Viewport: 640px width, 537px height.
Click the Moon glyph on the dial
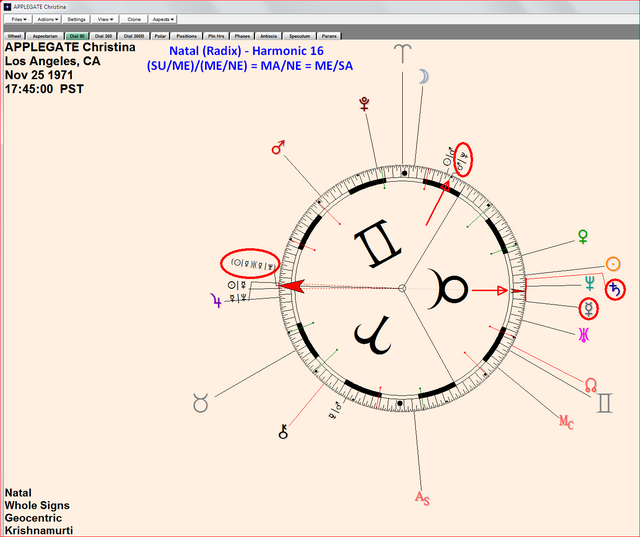click(424, 77)
